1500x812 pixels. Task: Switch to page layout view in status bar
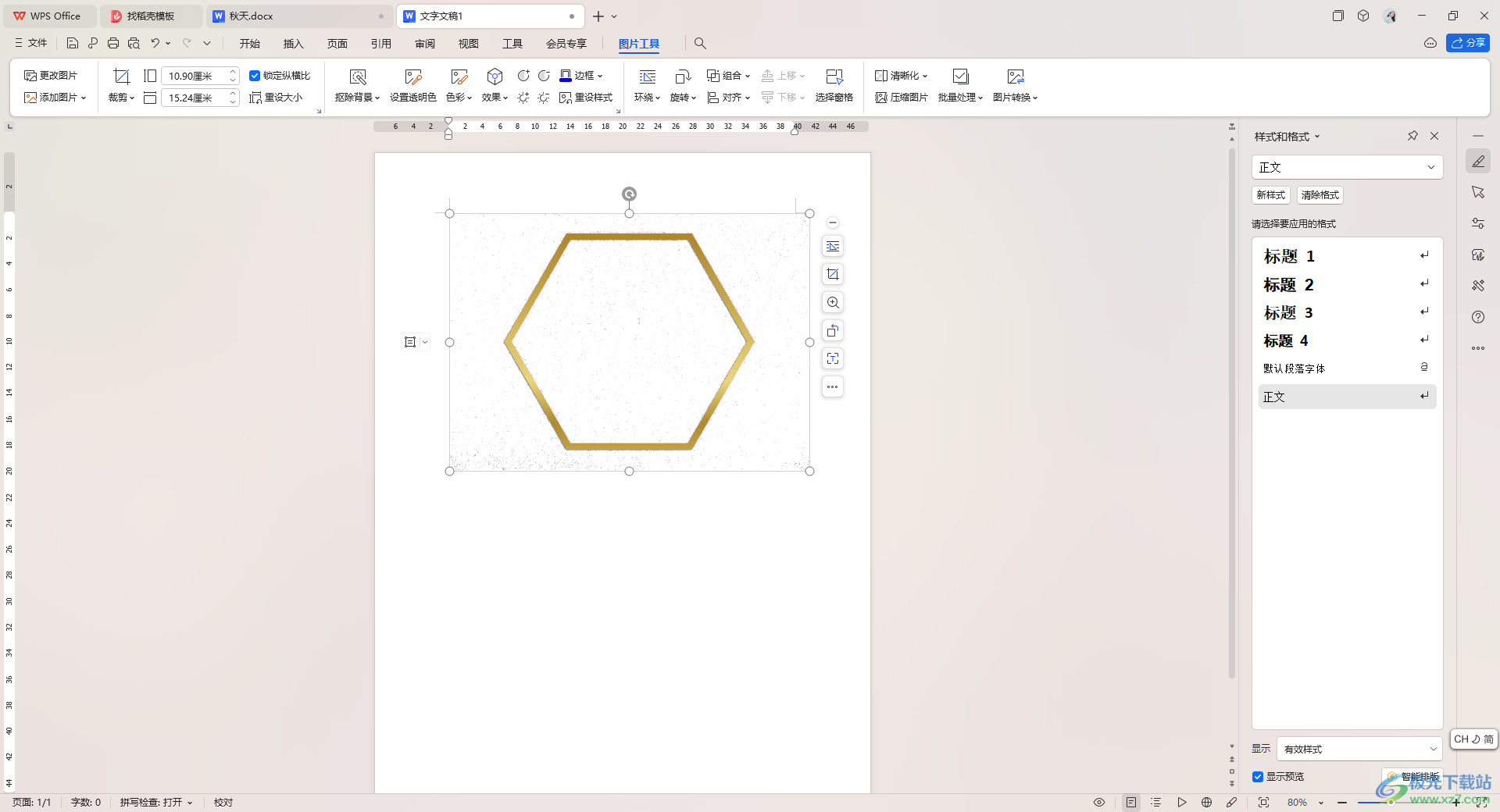point(1130,802)
